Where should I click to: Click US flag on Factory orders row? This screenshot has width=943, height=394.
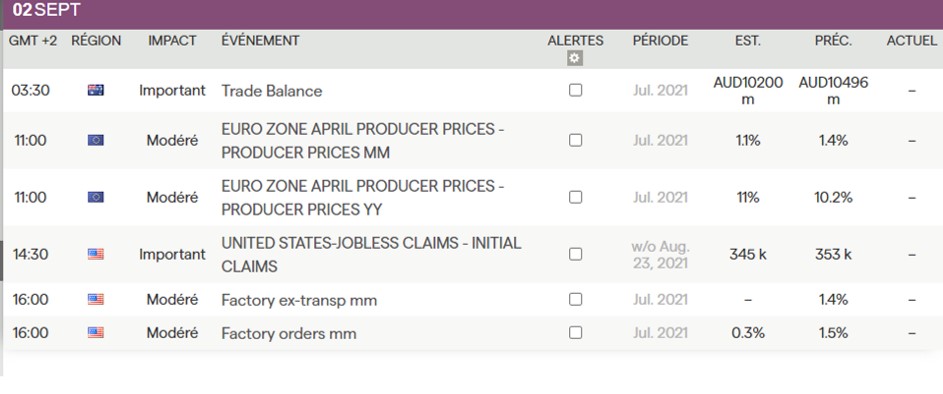tap(96, 333)
